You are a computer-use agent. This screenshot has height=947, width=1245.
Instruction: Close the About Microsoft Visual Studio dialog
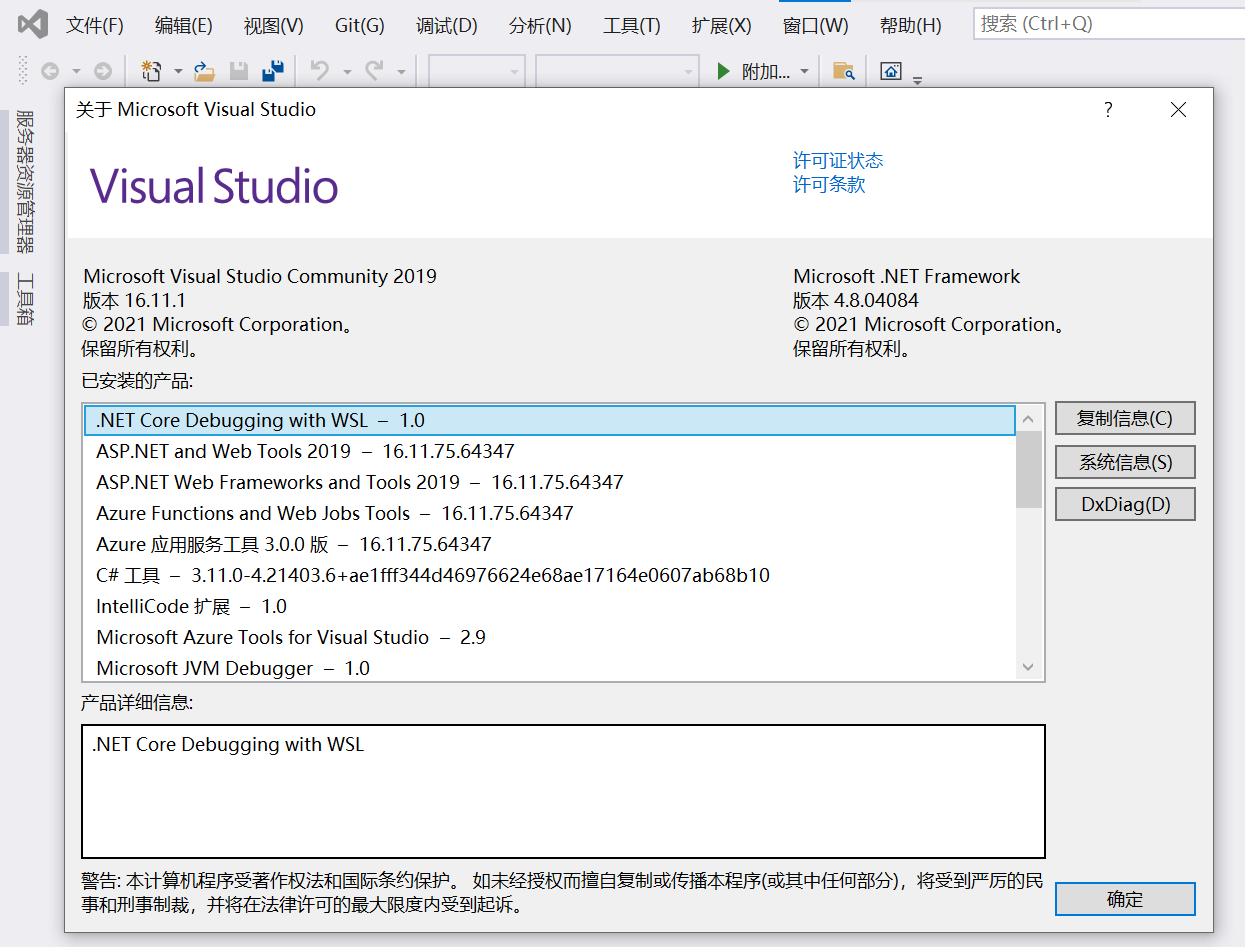pyautogui.click(x=1178, y=110)
